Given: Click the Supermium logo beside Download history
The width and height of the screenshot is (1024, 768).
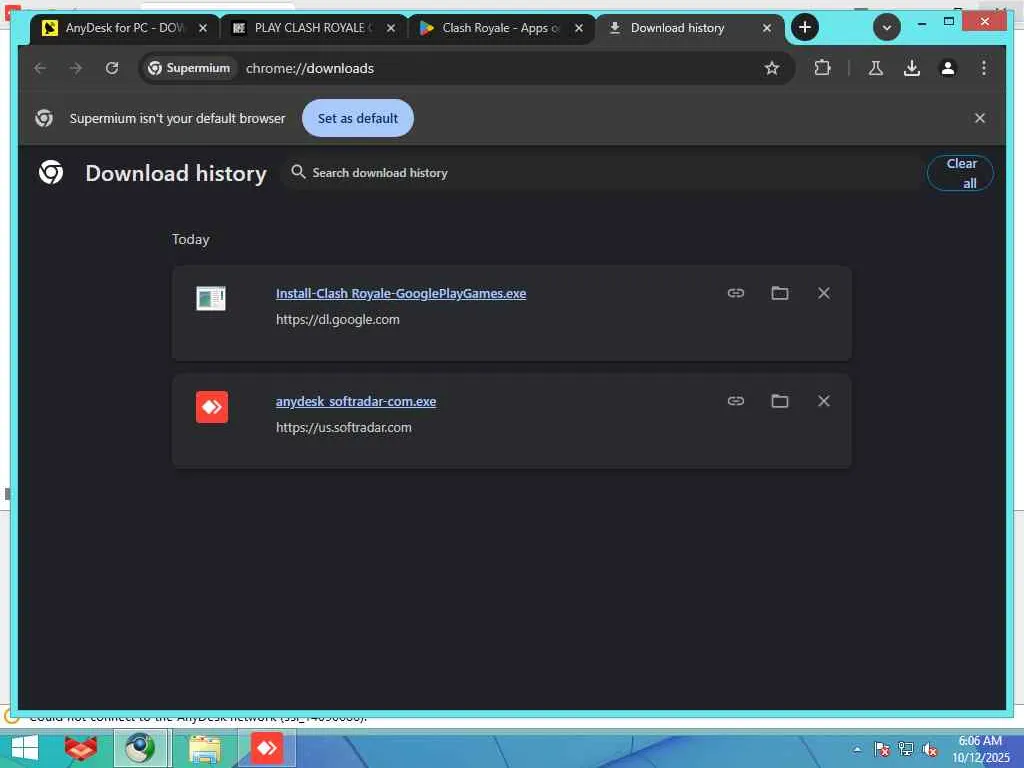Looking at the screenshot, I should click(51, 172).
